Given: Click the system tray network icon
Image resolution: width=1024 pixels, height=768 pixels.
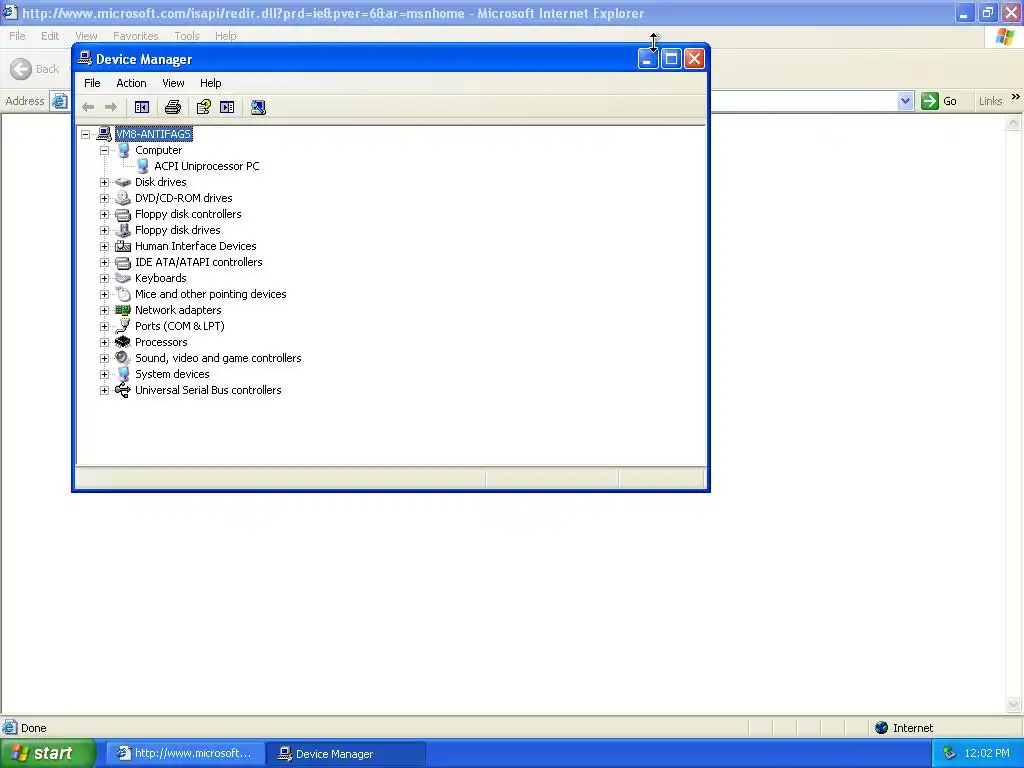Looking at the screenshot, I should tap(950, 753).
